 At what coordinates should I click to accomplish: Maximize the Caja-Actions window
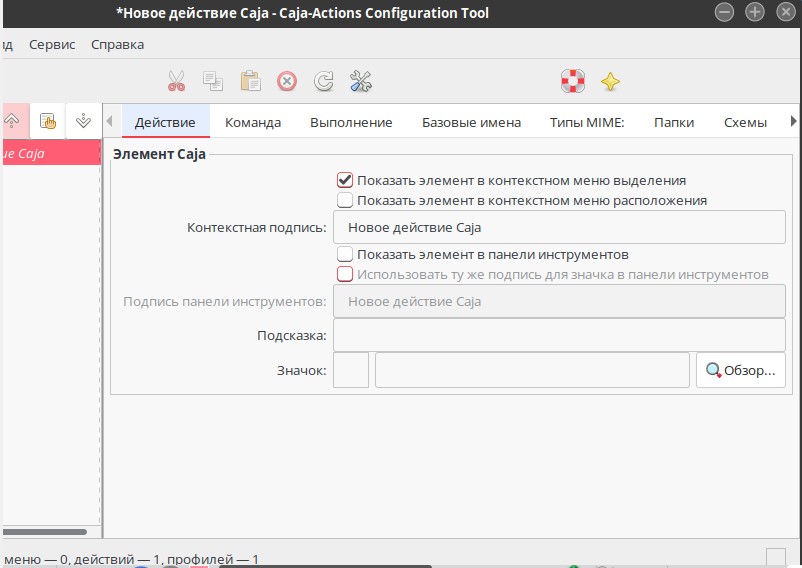(755, 12)
